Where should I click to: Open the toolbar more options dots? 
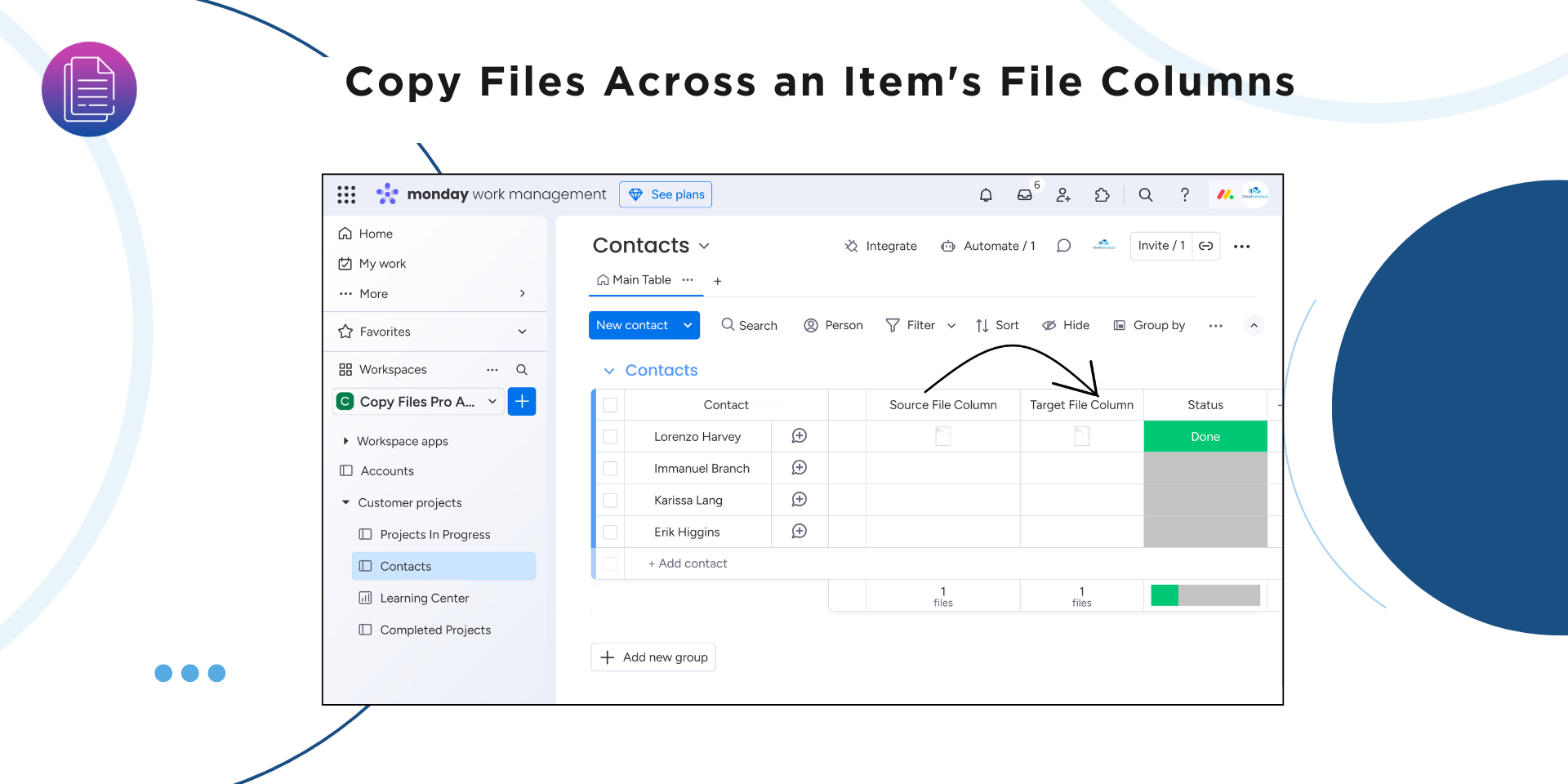click(1215, 325)
